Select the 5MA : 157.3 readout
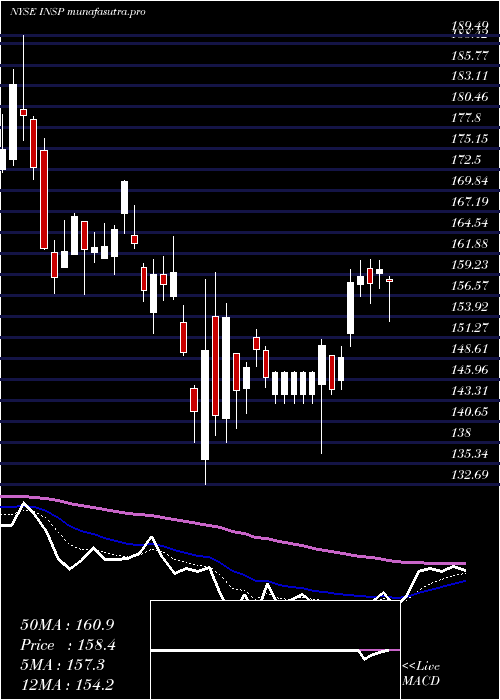Screen dimensions: 500x700 click(x=62, y=665)
